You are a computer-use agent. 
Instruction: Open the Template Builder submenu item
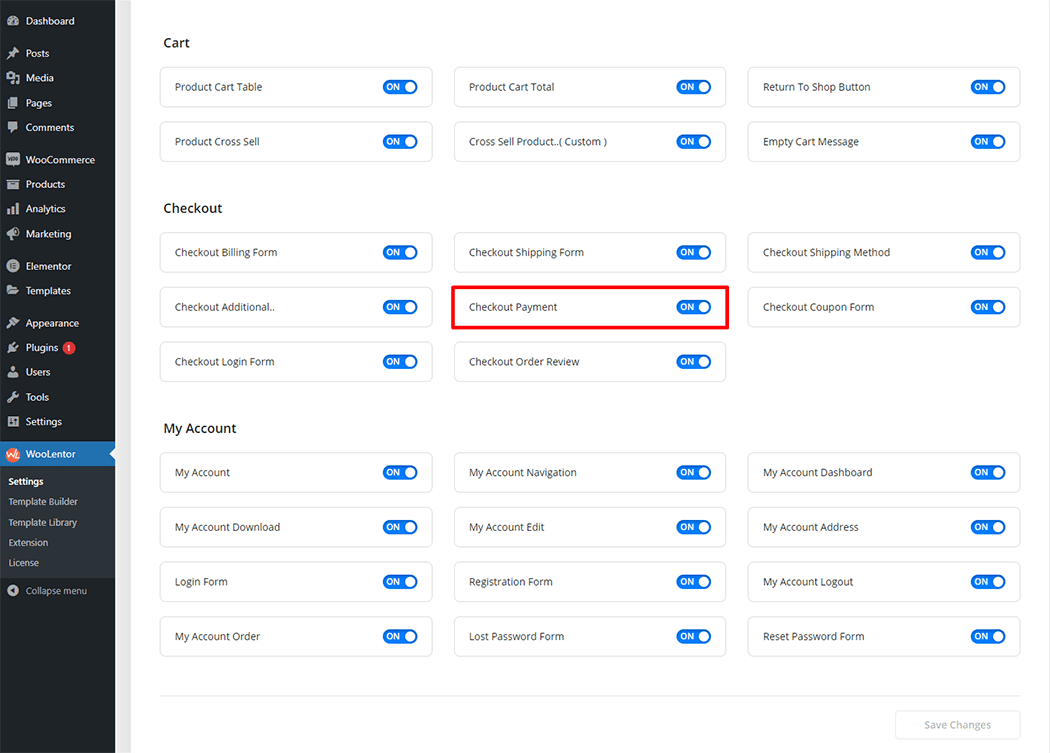pos(43,502)
